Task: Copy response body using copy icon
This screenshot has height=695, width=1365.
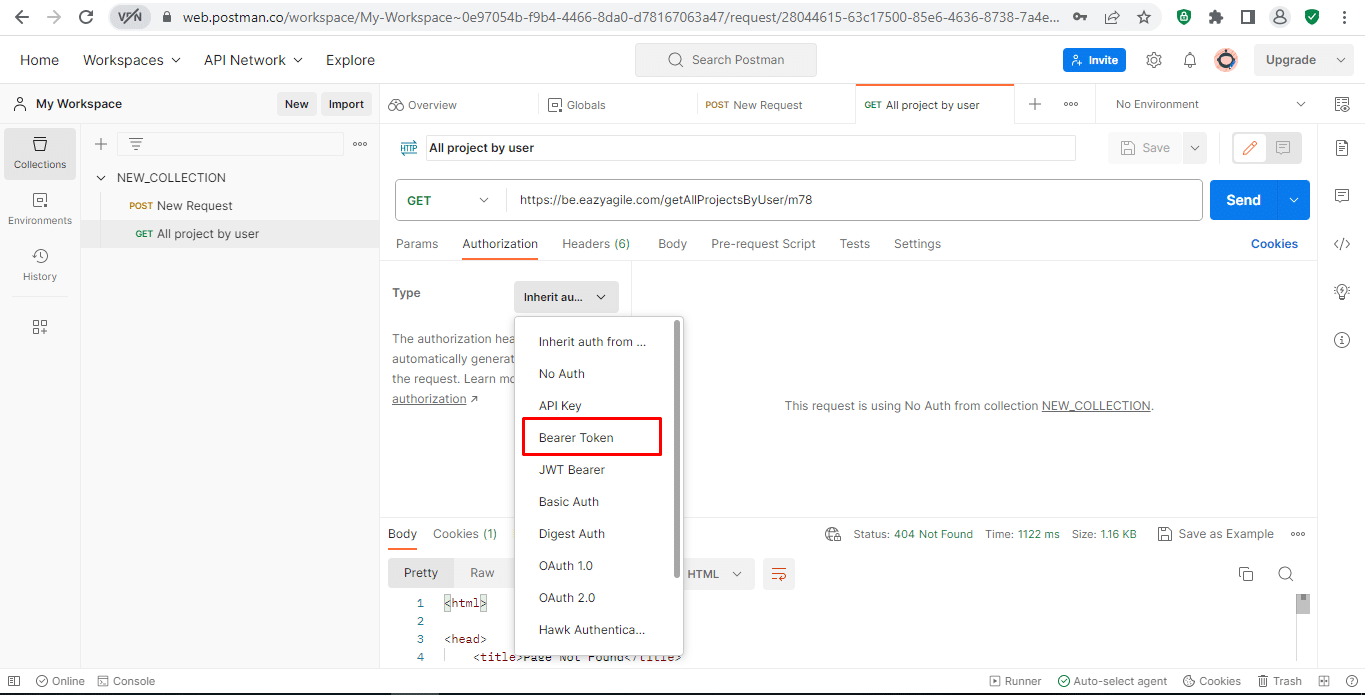Action: pyautogui.click(x=1246, y=573)
